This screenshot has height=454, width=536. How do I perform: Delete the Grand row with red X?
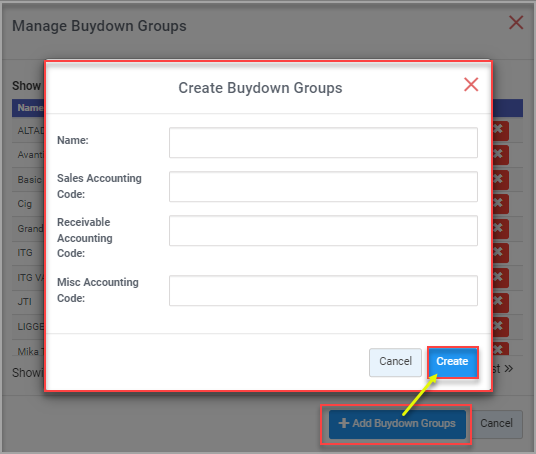500,229
